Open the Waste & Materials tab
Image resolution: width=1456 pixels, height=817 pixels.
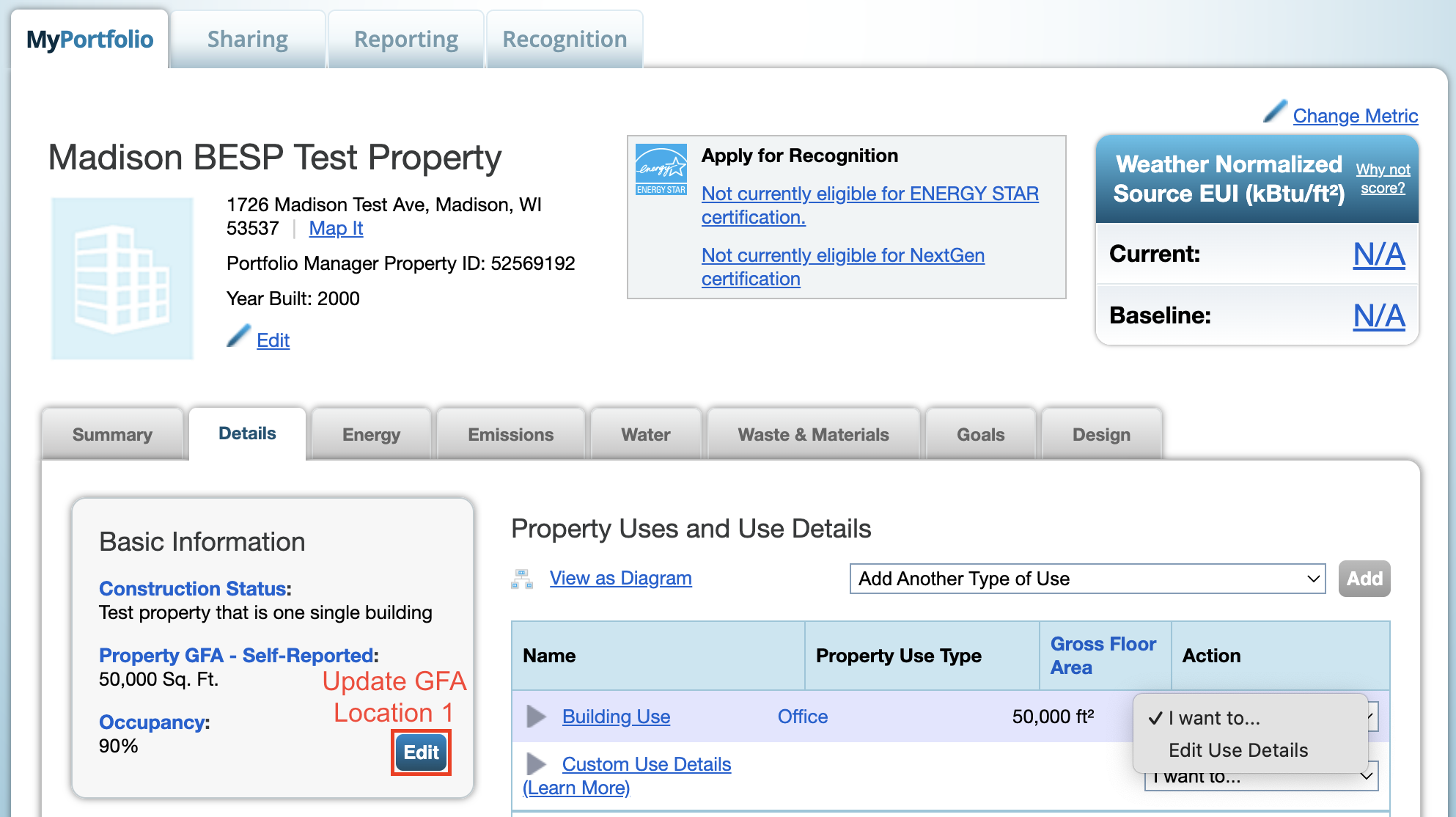[x=813, y=434]
